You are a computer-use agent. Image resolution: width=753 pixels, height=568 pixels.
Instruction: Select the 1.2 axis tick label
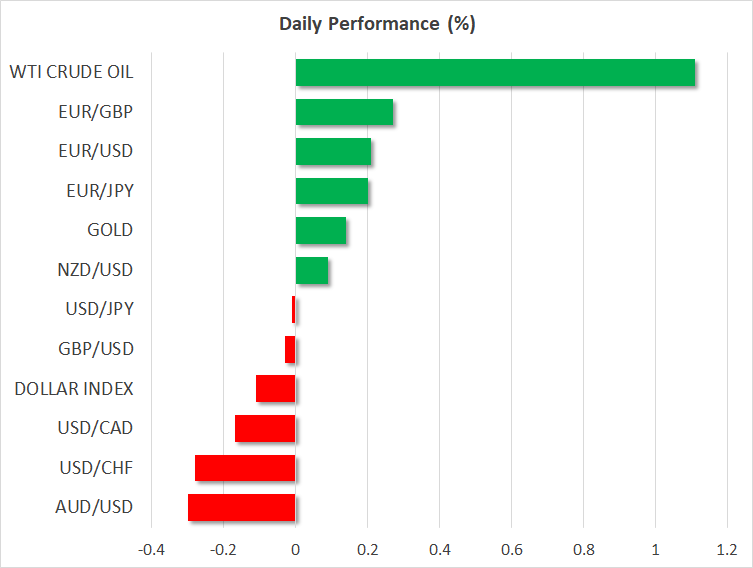[727, 550]
